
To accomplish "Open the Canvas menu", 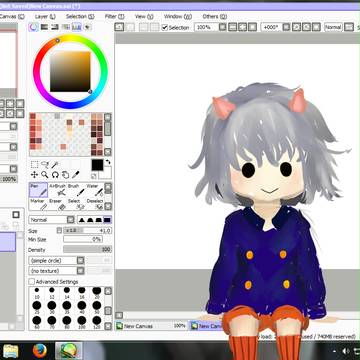I will 12,16.
